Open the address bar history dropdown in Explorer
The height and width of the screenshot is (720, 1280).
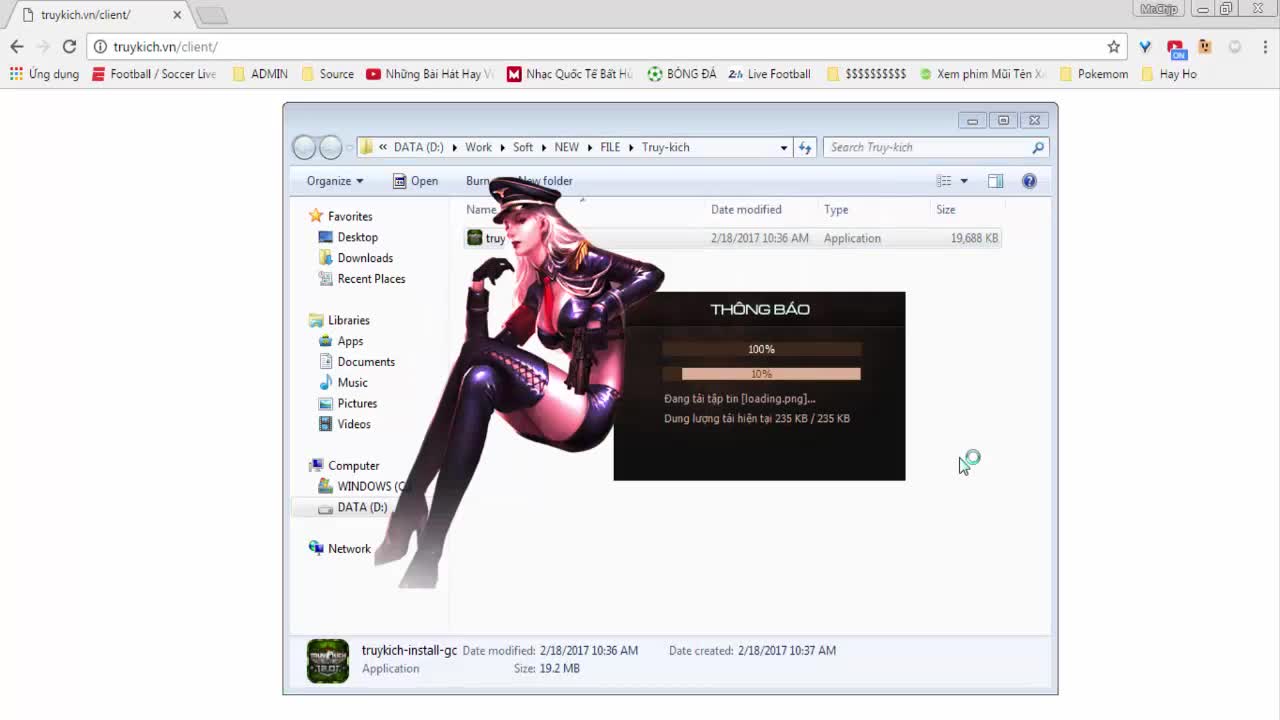pos(784,148)
